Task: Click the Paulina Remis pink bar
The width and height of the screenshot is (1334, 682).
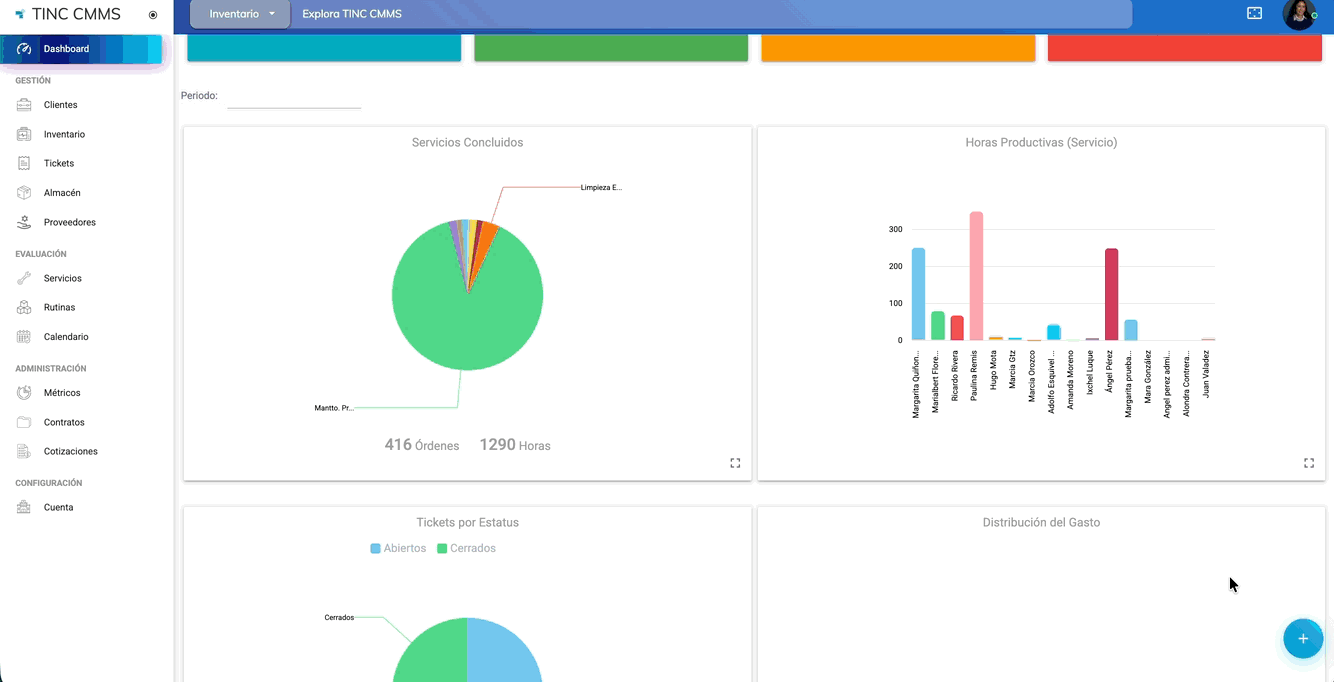Action: (x=976, y=276)
